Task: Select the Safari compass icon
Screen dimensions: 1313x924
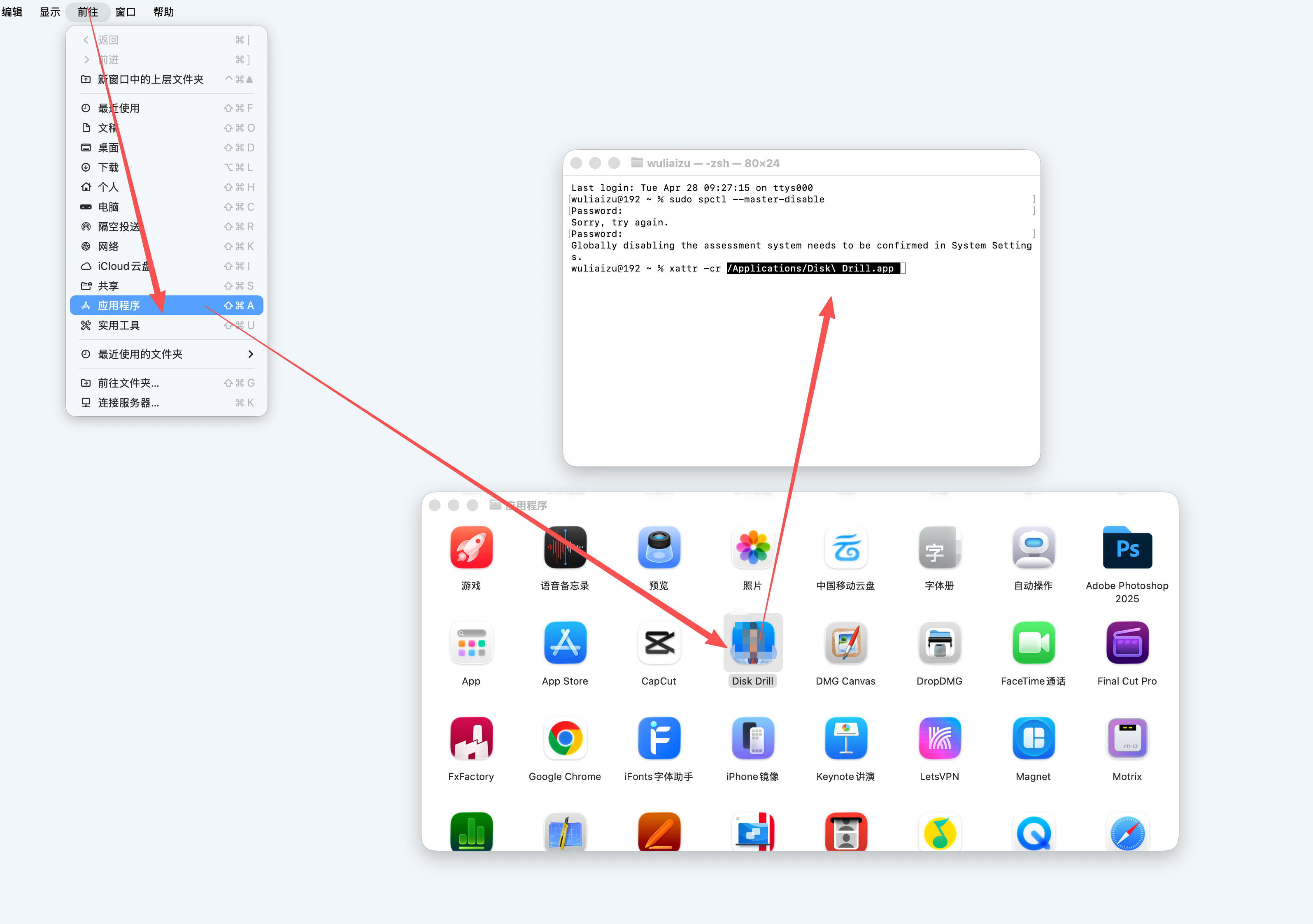Action: coord(1127,831)
